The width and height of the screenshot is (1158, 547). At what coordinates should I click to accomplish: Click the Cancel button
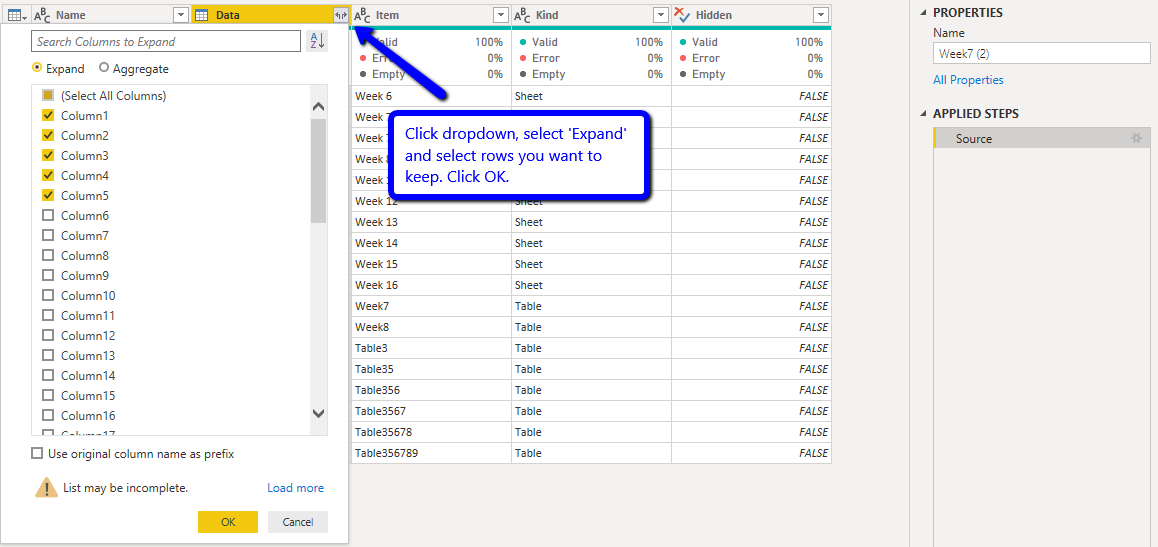[298, 522]
